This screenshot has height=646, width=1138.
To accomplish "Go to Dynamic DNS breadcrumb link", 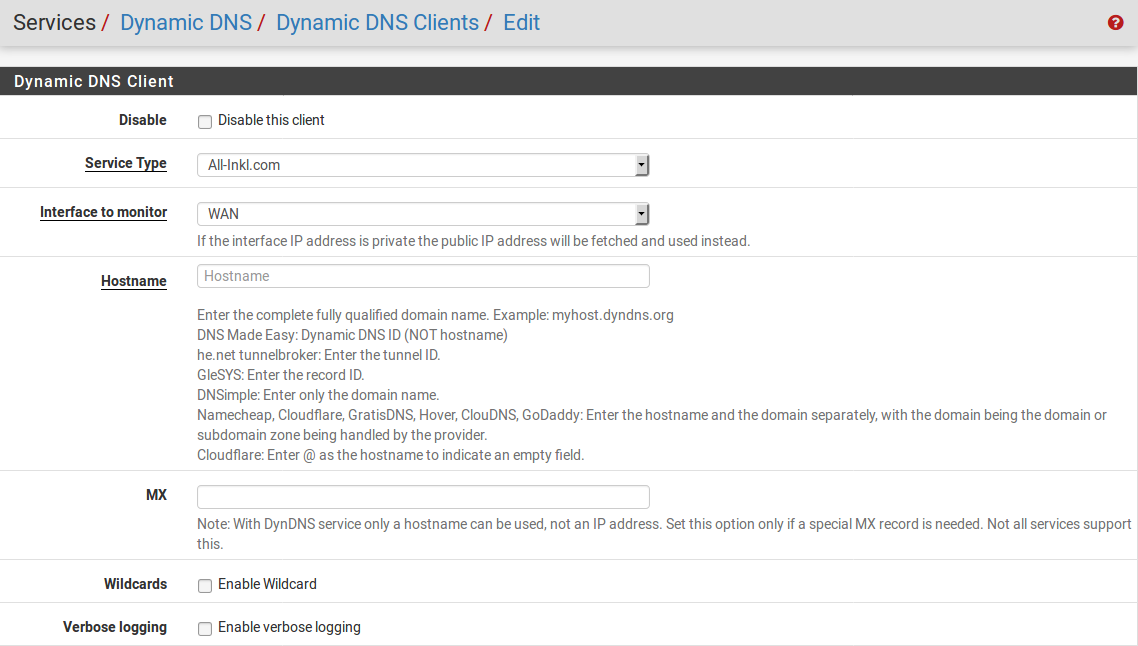I will (186, 23).
